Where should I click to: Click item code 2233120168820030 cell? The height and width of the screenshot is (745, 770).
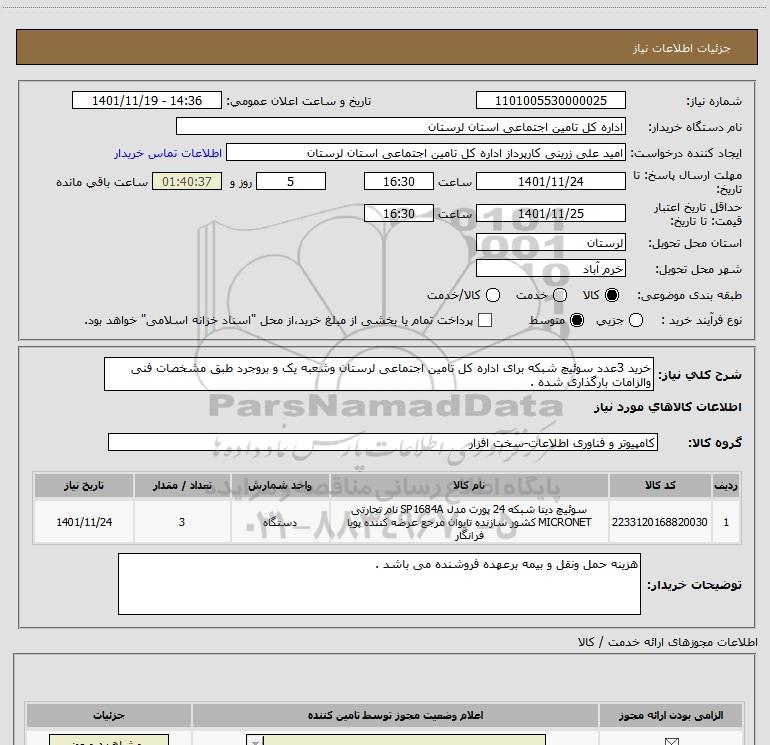[x=660, y=522]
